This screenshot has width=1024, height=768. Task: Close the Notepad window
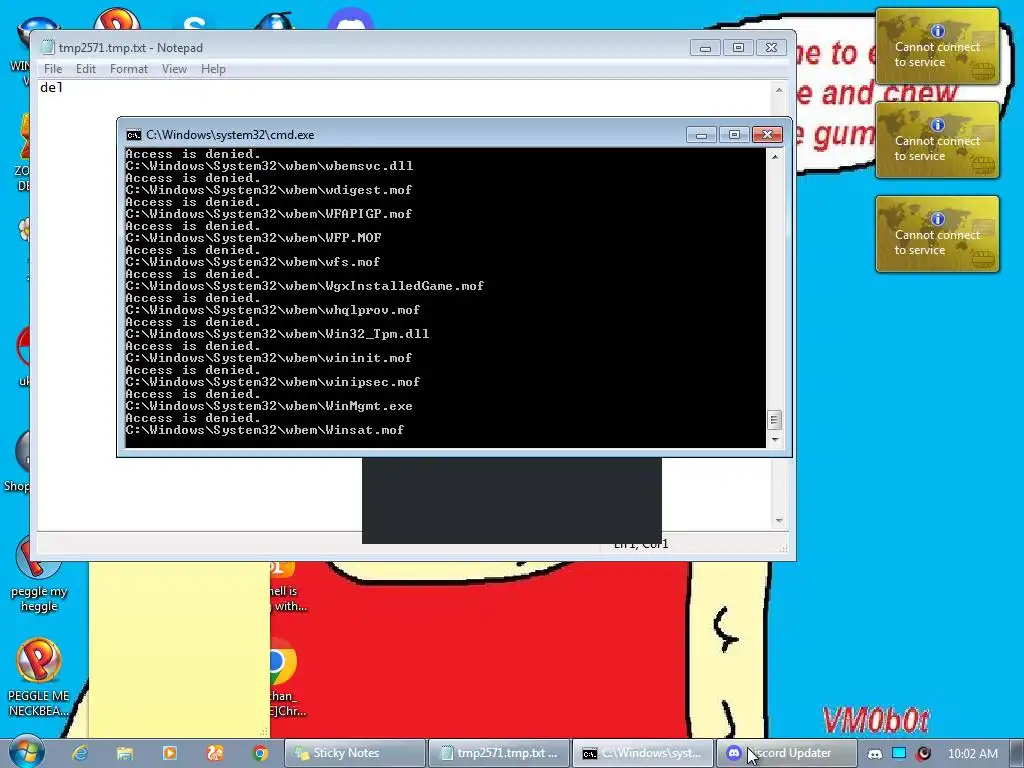(771, 48)
